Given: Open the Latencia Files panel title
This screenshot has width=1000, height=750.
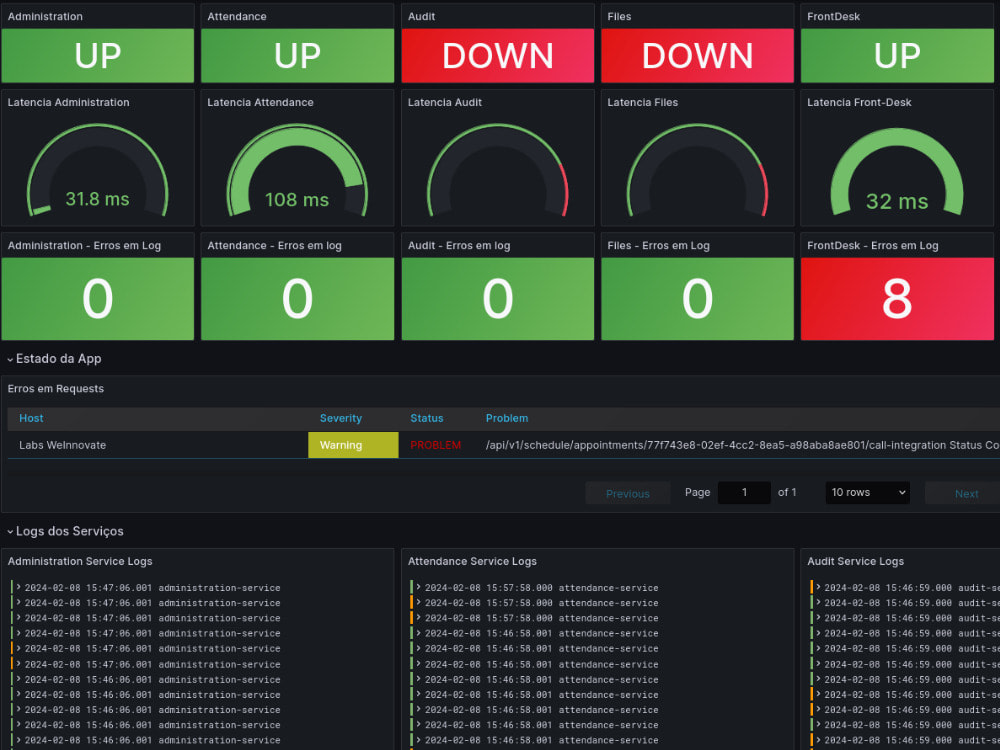Looking at the screenshot, I should point(642,102).
